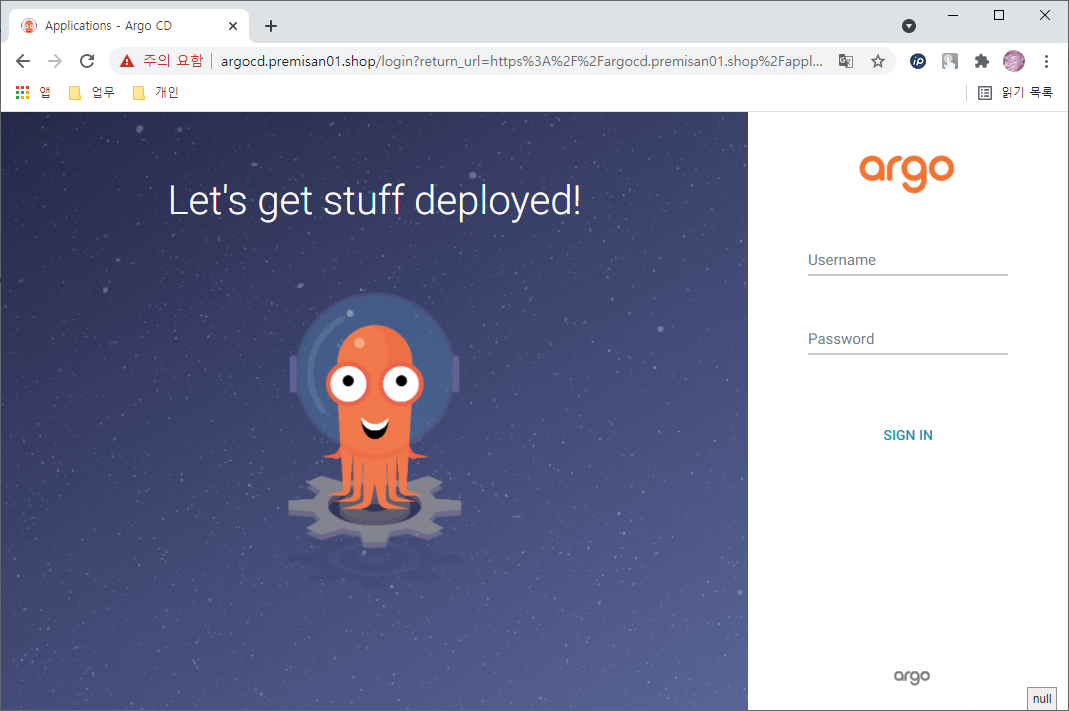
Task: Click the address bar URL
Action: 522,61
